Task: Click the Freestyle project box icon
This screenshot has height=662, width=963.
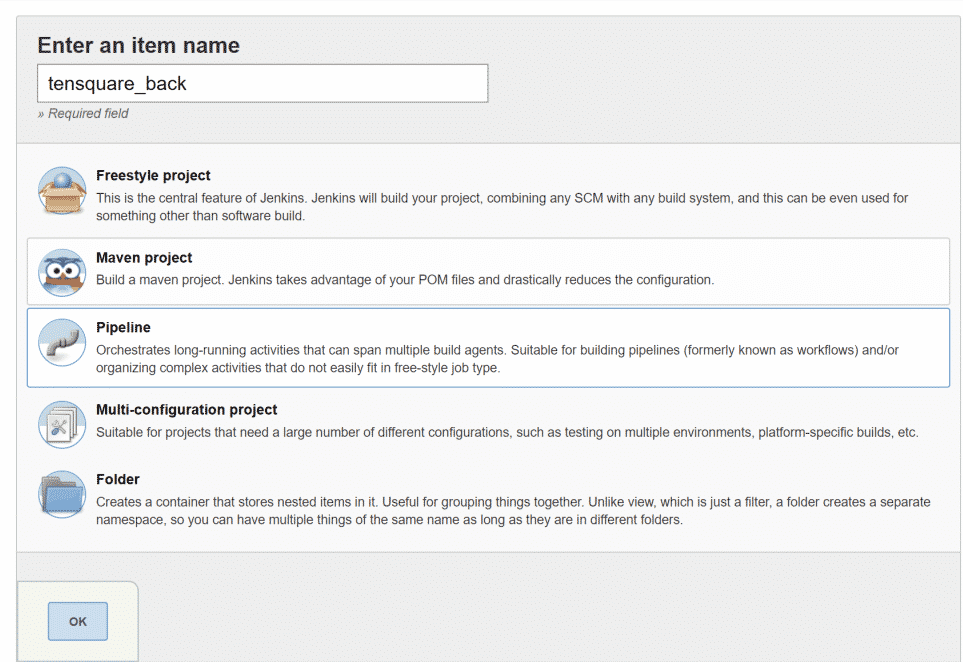Action: (x=62, y=191)
